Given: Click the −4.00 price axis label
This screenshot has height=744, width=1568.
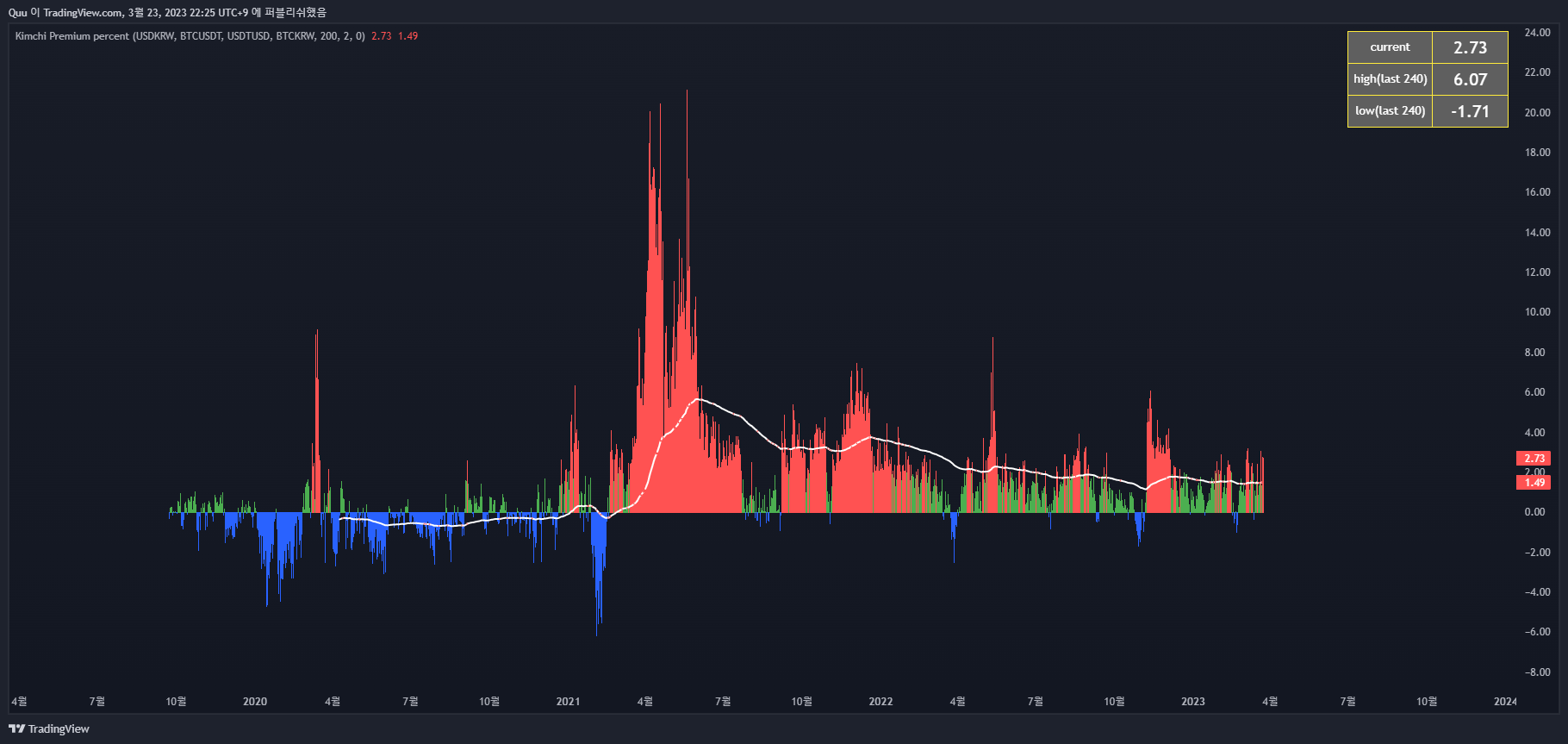Looking at the screenshot, I should click(1537, 592).
